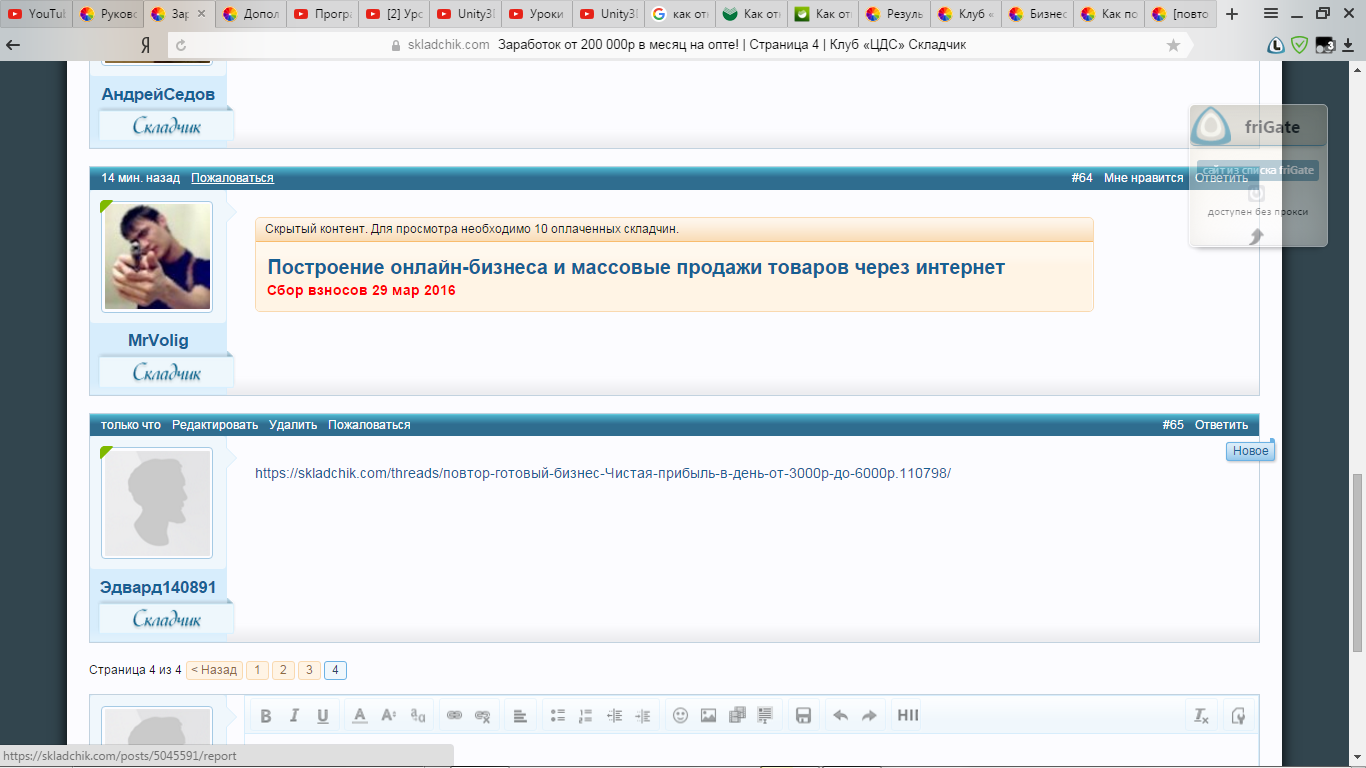Toggle bold formatting in the reply editor
Viewport: 1366px width, 768px height.
coord(266,715)
